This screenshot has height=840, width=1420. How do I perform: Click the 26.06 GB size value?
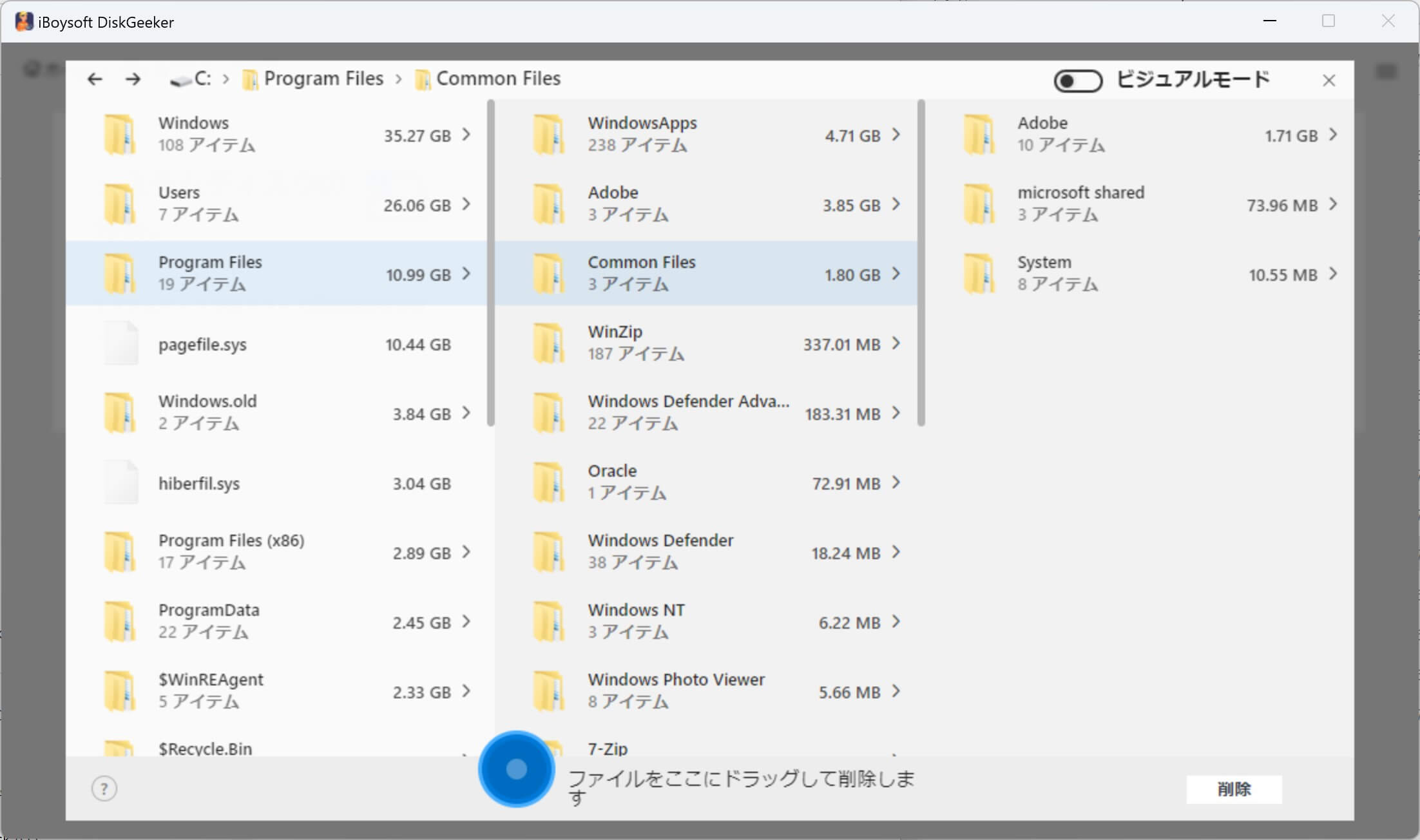417,205
